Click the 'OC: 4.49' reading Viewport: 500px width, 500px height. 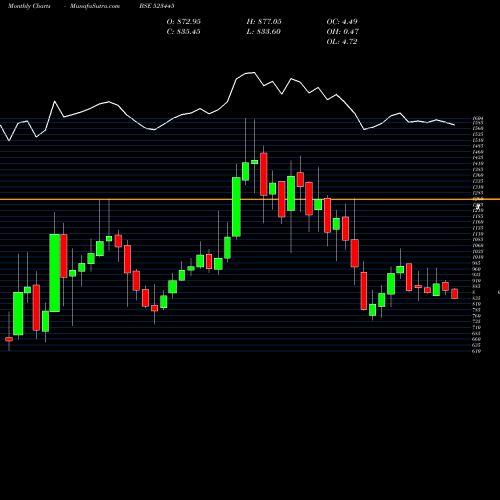click(342, 22)
